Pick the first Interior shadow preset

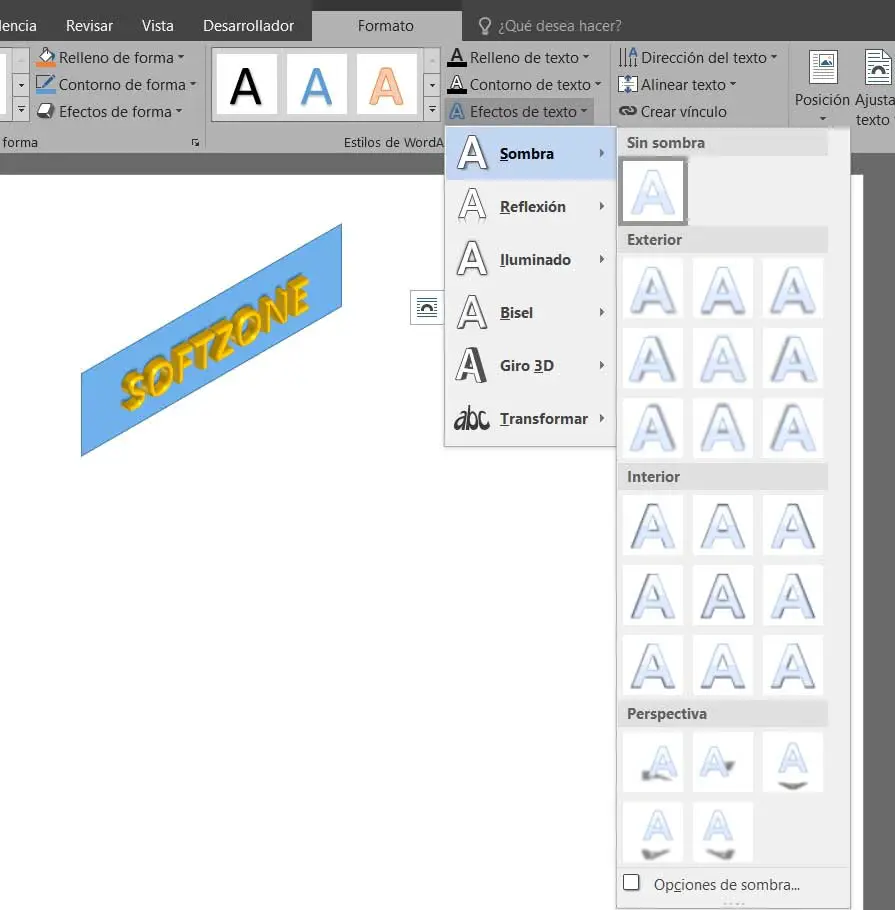(653, 525)
